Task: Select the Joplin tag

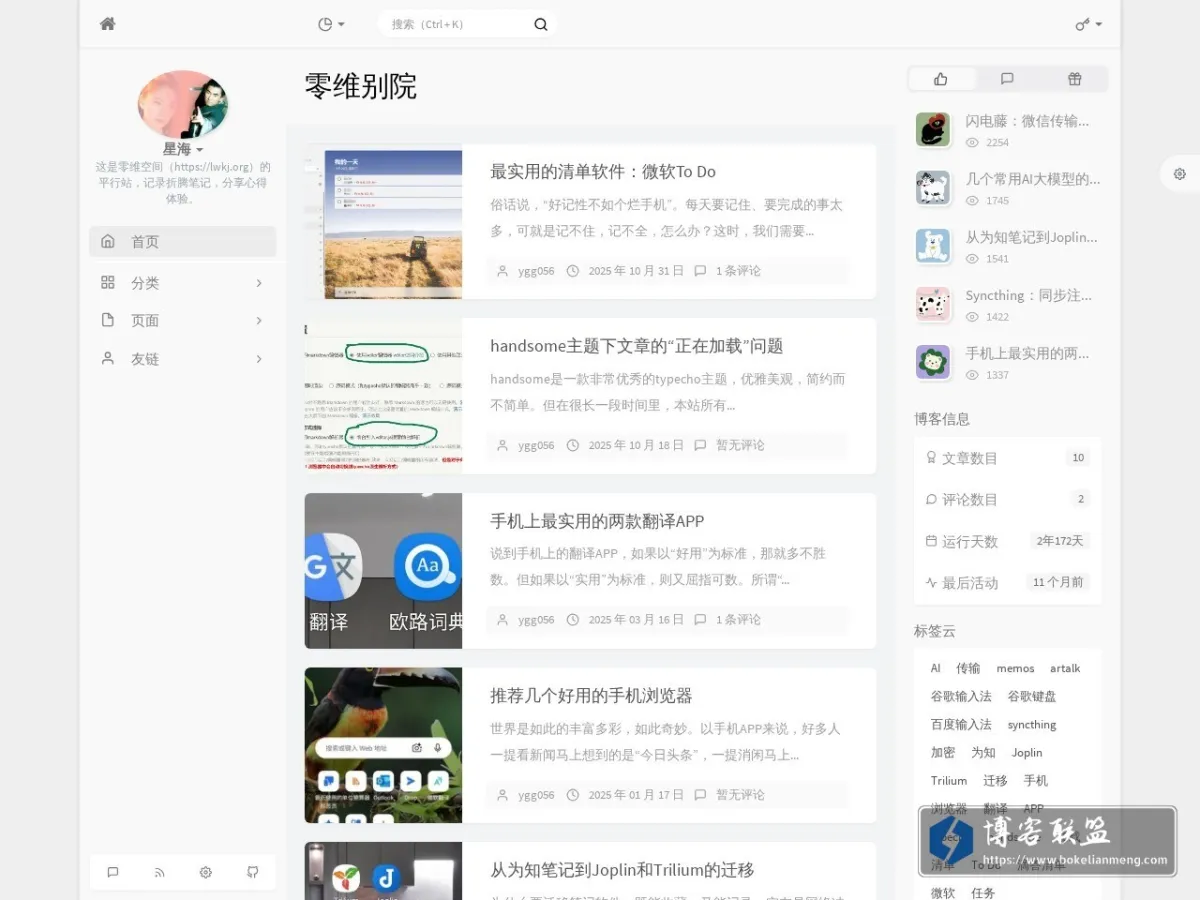Action: (1027, 752)
